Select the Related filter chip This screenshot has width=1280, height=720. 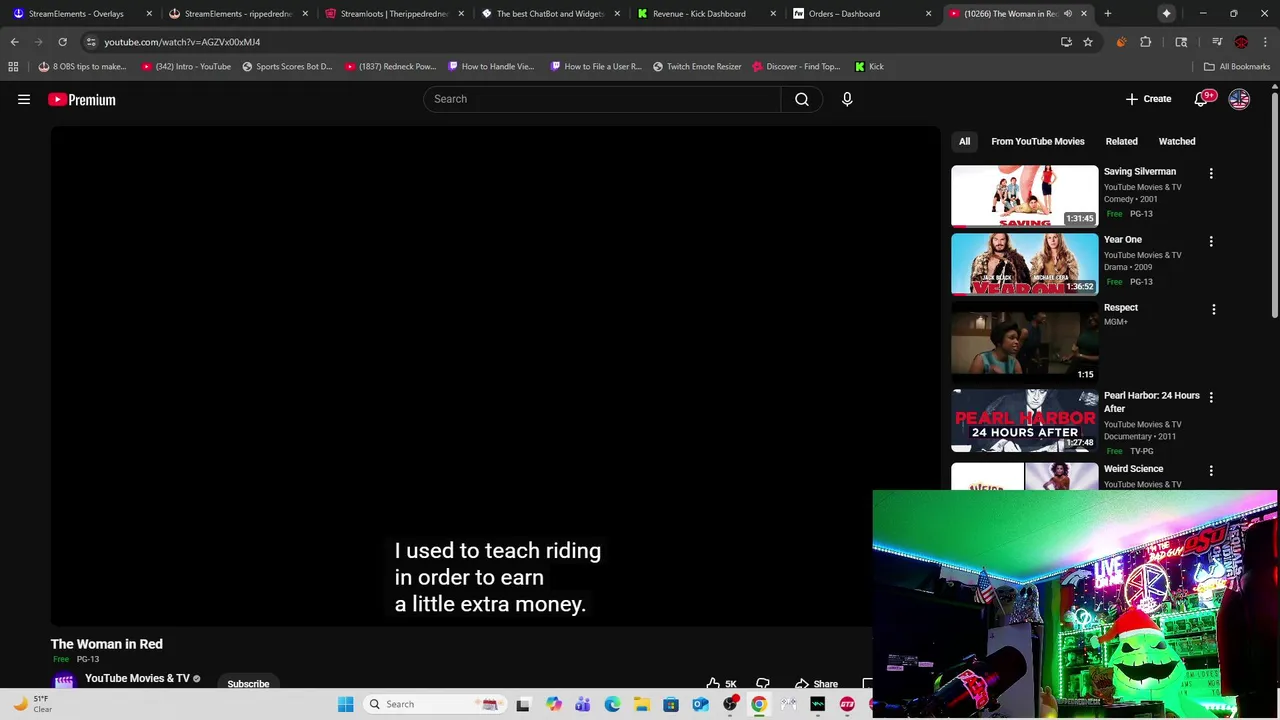pyautogui.click(x=1121, y=141)
